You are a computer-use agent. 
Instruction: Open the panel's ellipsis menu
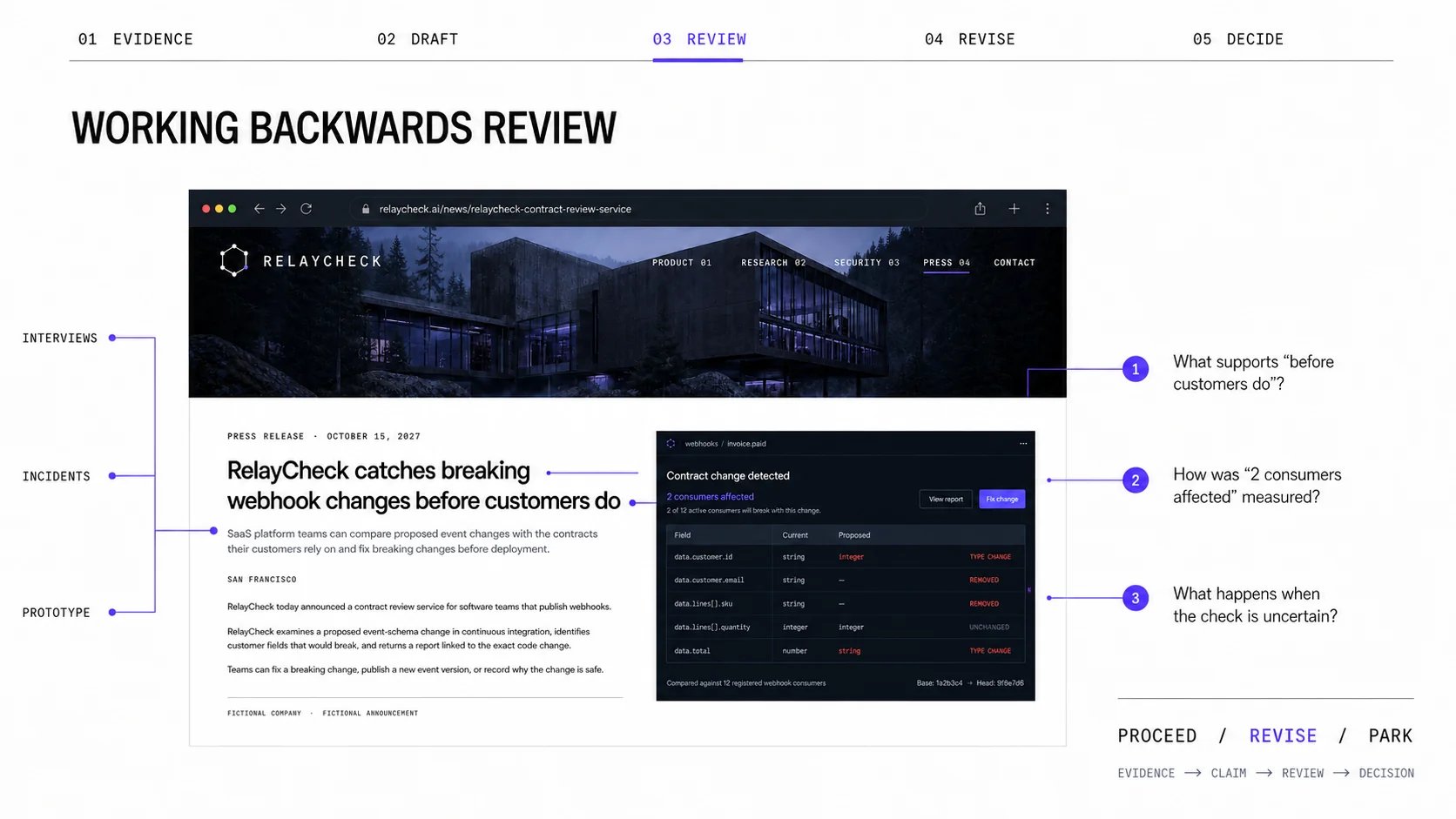(x=1023, y=444)
